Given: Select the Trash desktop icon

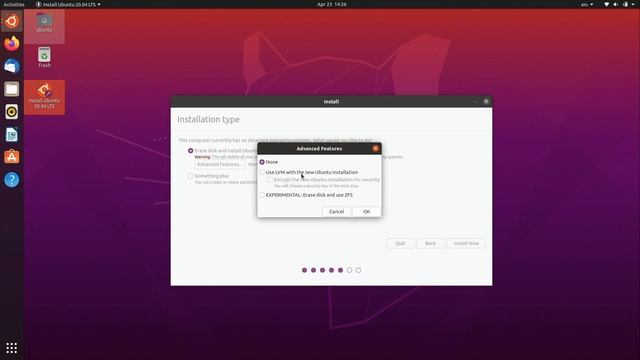Looking at the screenshot, I should [44, 57].
